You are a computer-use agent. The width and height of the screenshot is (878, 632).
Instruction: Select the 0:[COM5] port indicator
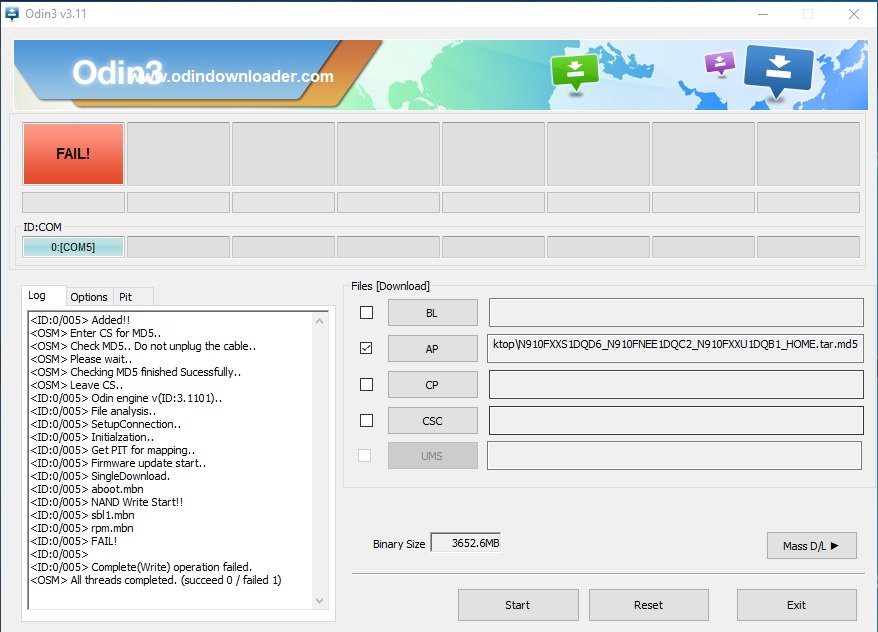pyautogui.click(x=73, y=247)
